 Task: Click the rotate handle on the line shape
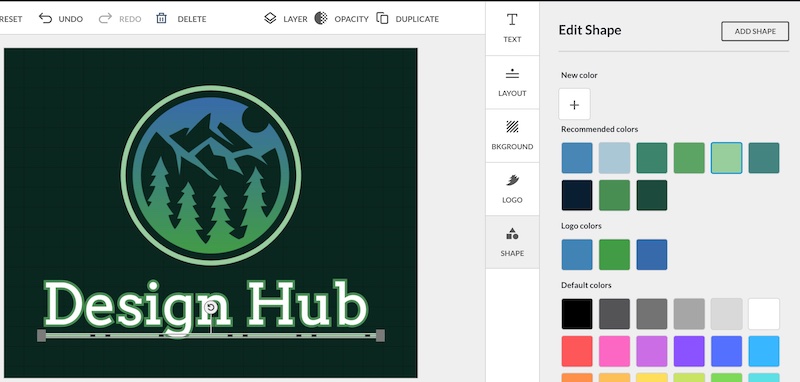(210, 307)
